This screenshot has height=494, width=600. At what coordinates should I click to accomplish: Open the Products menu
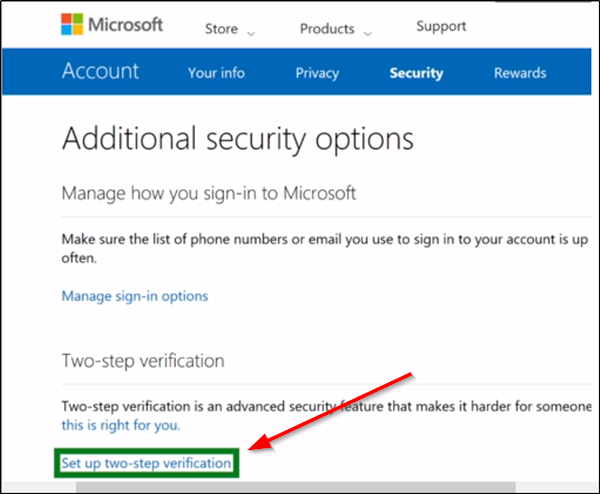pos(327,29)
